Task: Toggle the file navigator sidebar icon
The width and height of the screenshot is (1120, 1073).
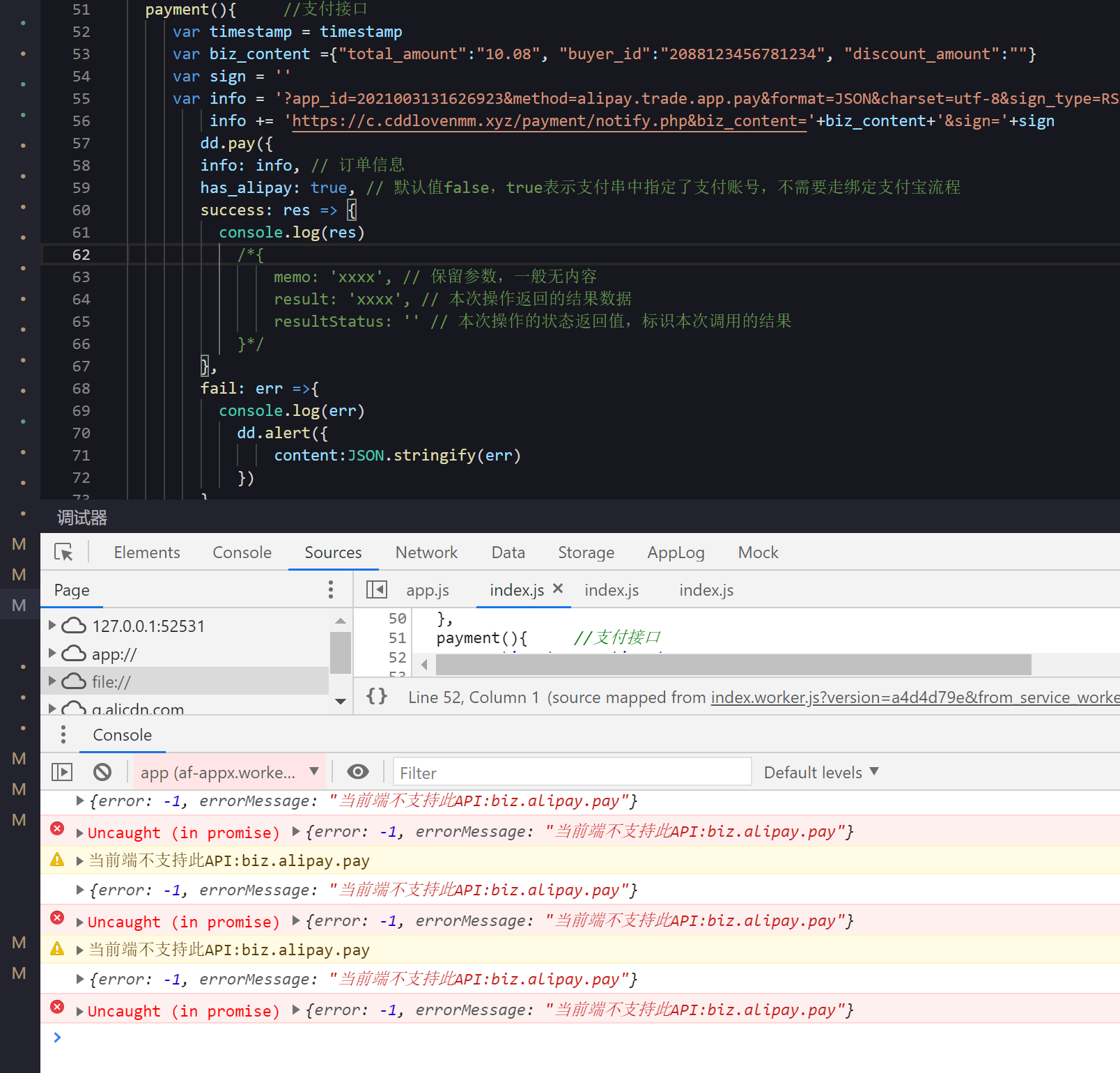Action: 377,590
